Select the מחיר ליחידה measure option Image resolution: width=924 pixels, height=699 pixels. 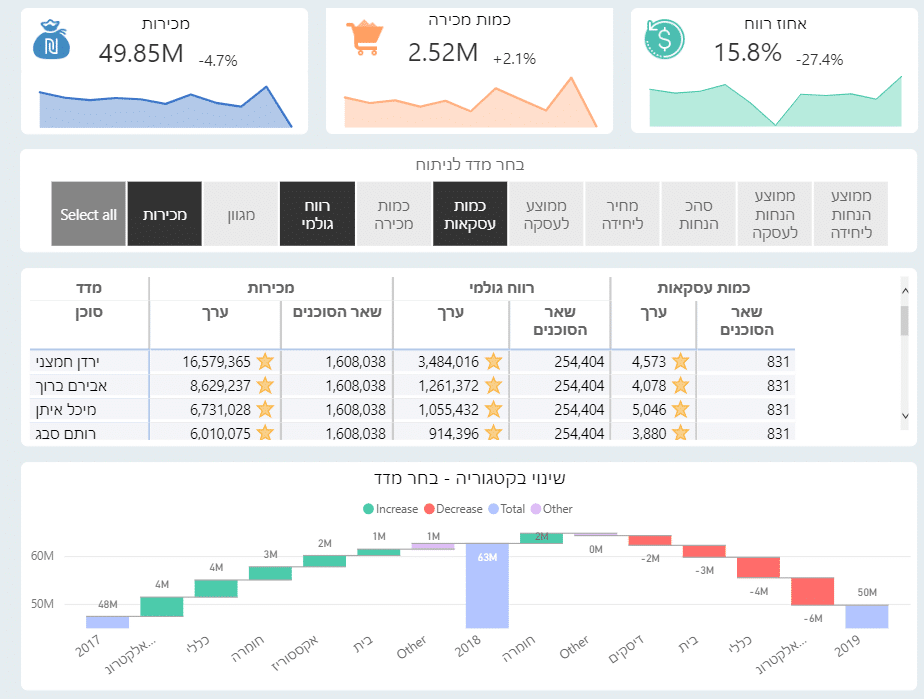point(622,214)
